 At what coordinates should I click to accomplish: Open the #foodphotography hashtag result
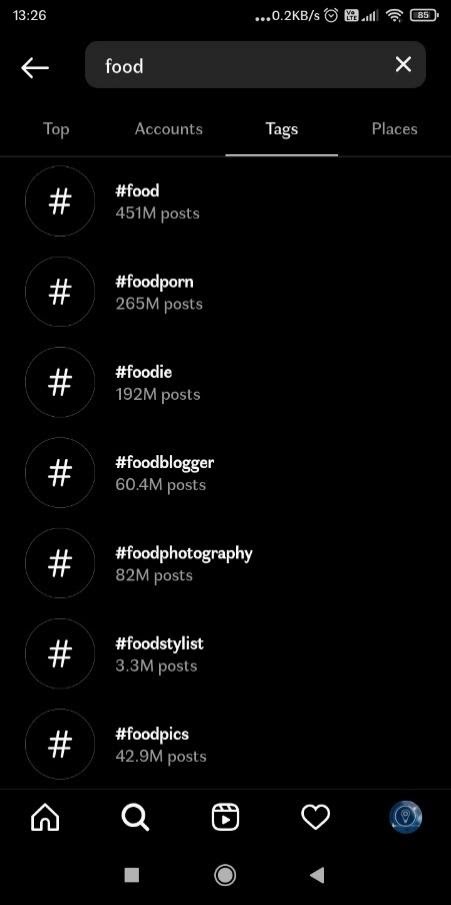click(225, 563)
